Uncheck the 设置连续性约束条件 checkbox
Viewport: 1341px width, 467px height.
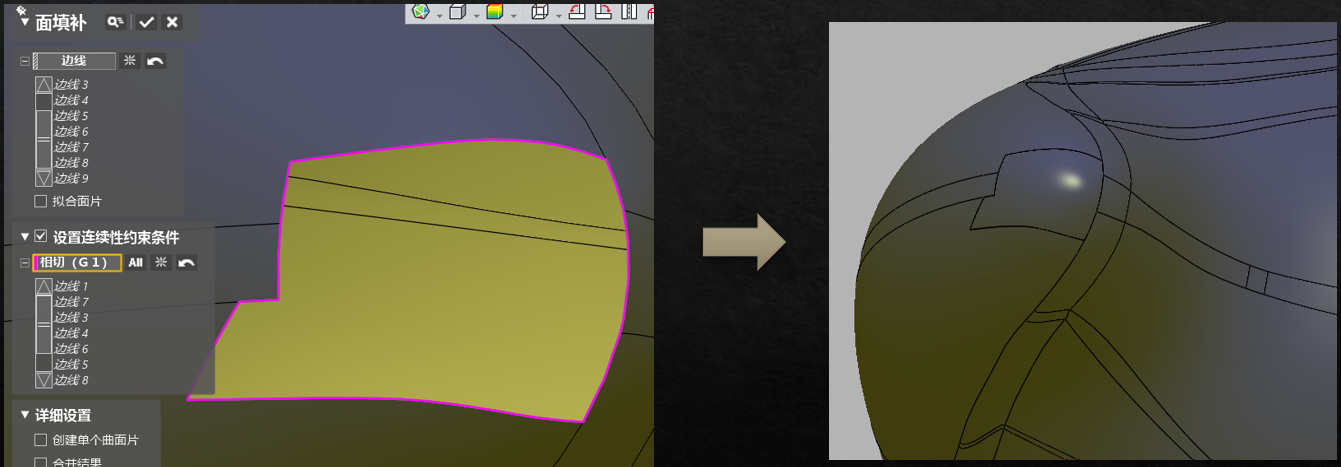(x=41, y=236)
